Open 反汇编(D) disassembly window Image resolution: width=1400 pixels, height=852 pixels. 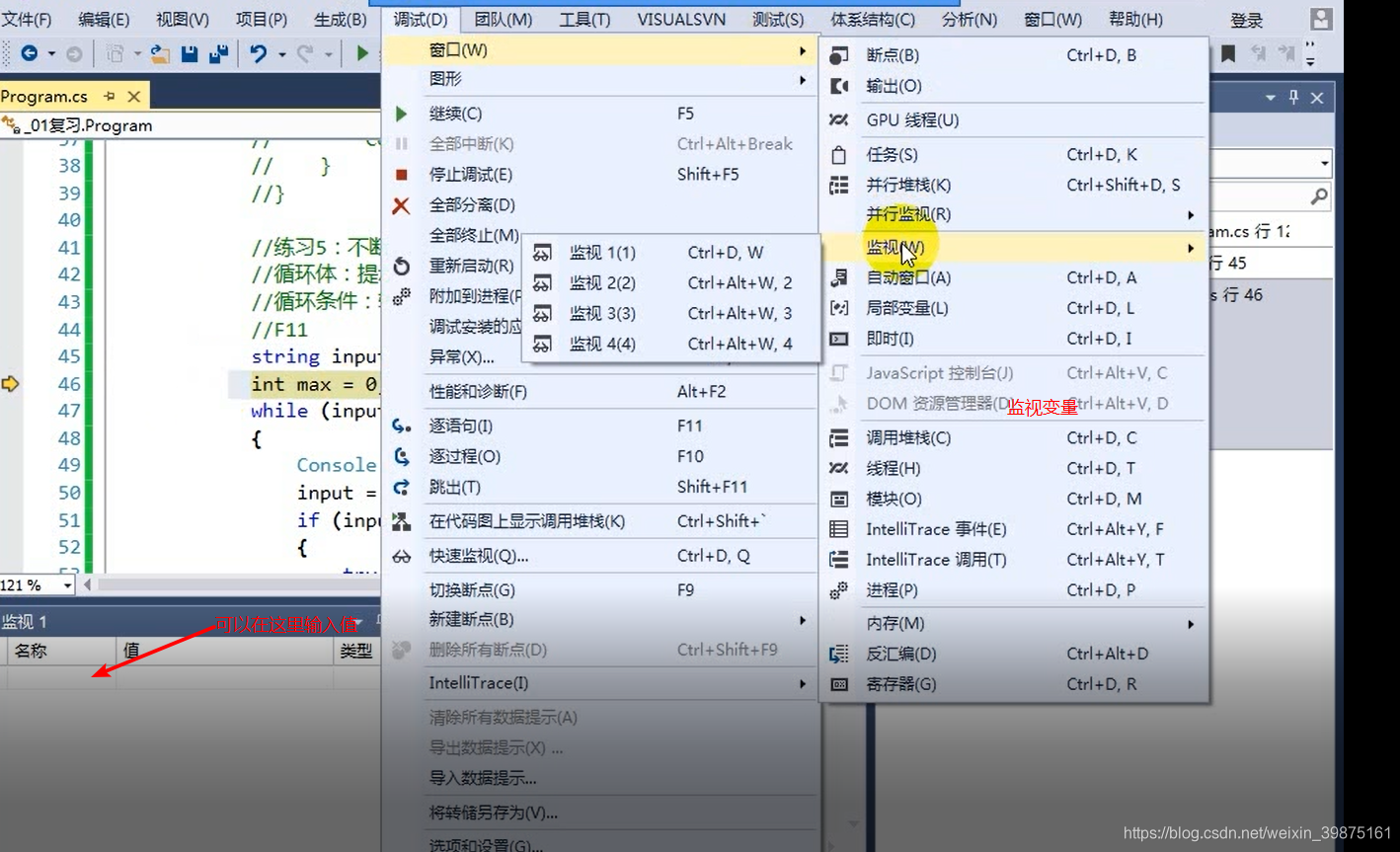1013,654
